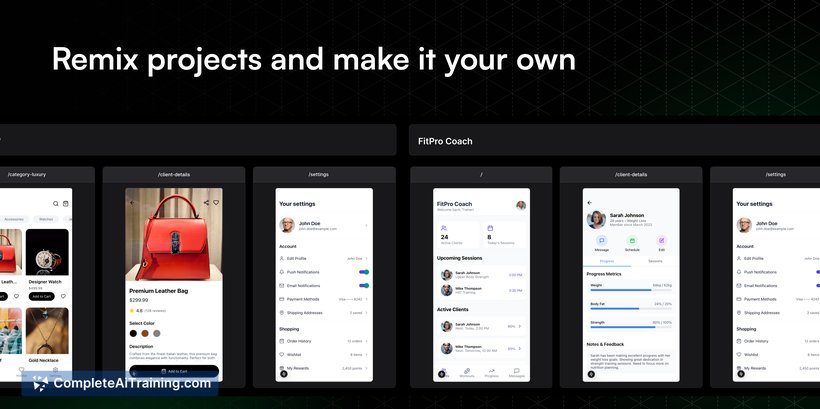Screen dimensions: 820x409
Task: Select the Accessories category chip
Action: pos(12,219)
